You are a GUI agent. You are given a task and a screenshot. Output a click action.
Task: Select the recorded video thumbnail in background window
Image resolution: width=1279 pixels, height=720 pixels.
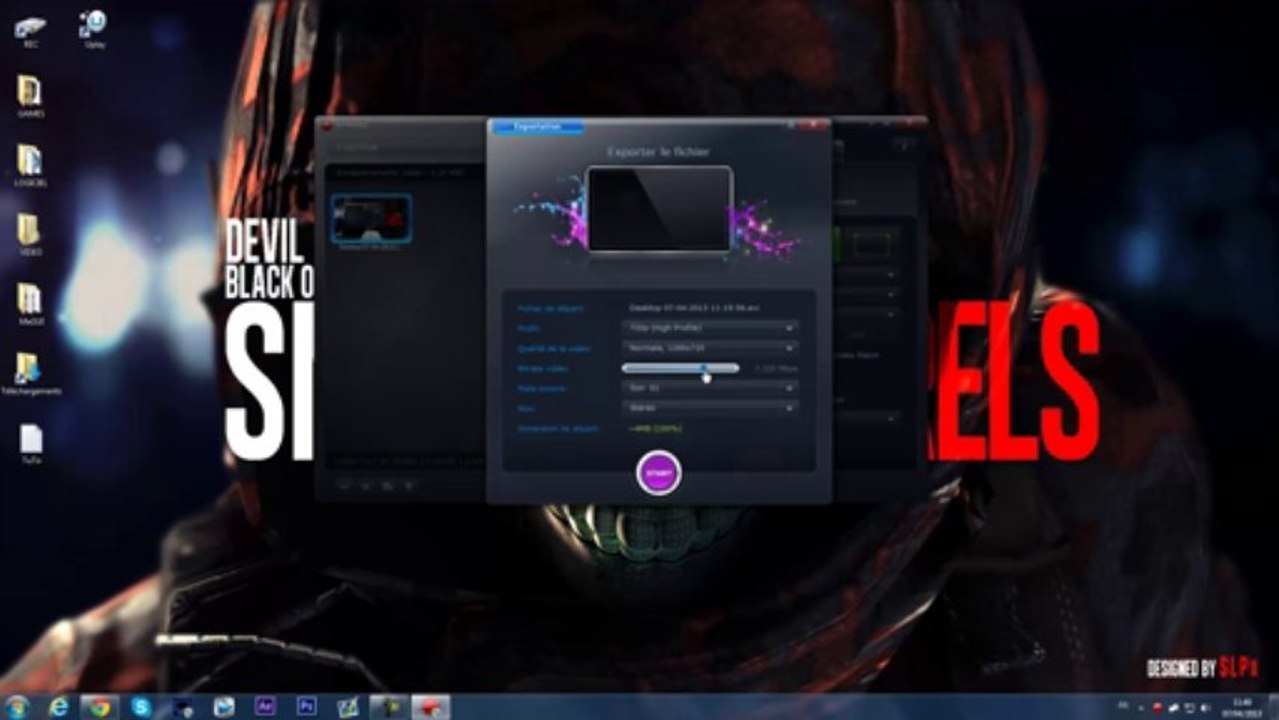(371, 219)
